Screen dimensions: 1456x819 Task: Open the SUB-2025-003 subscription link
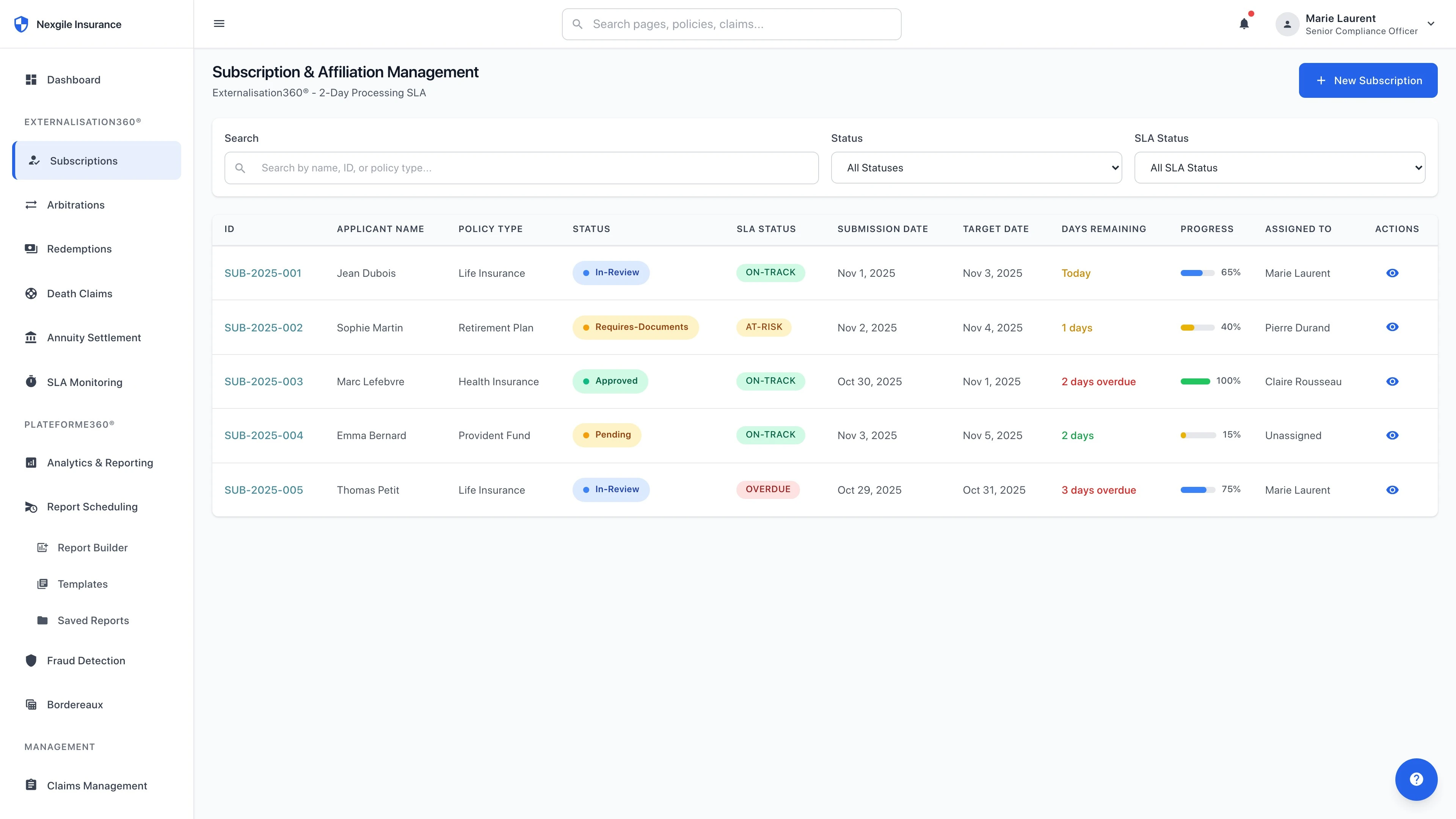click(x=264, y=381)
